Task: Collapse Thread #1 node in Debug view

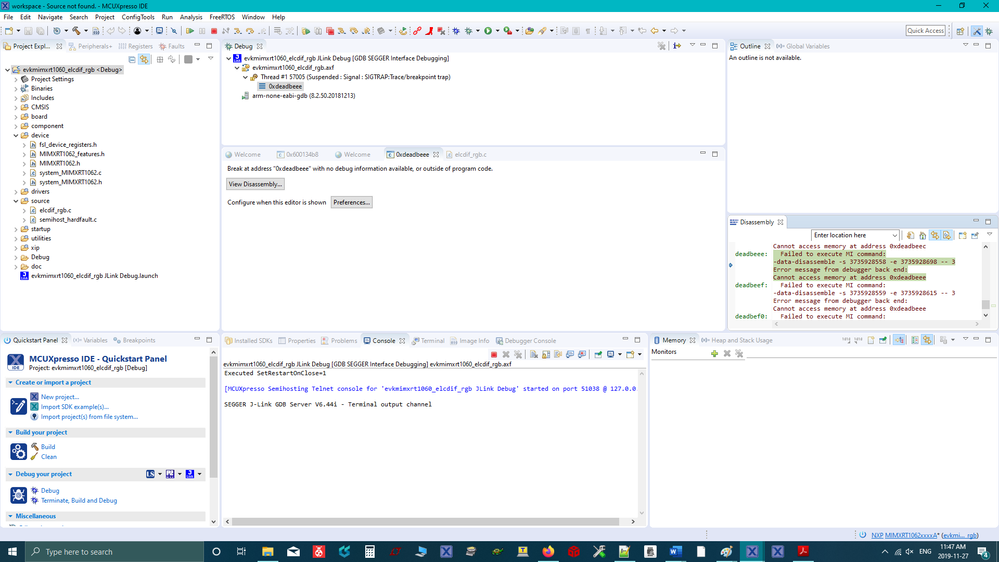Action: coord(245,77)
